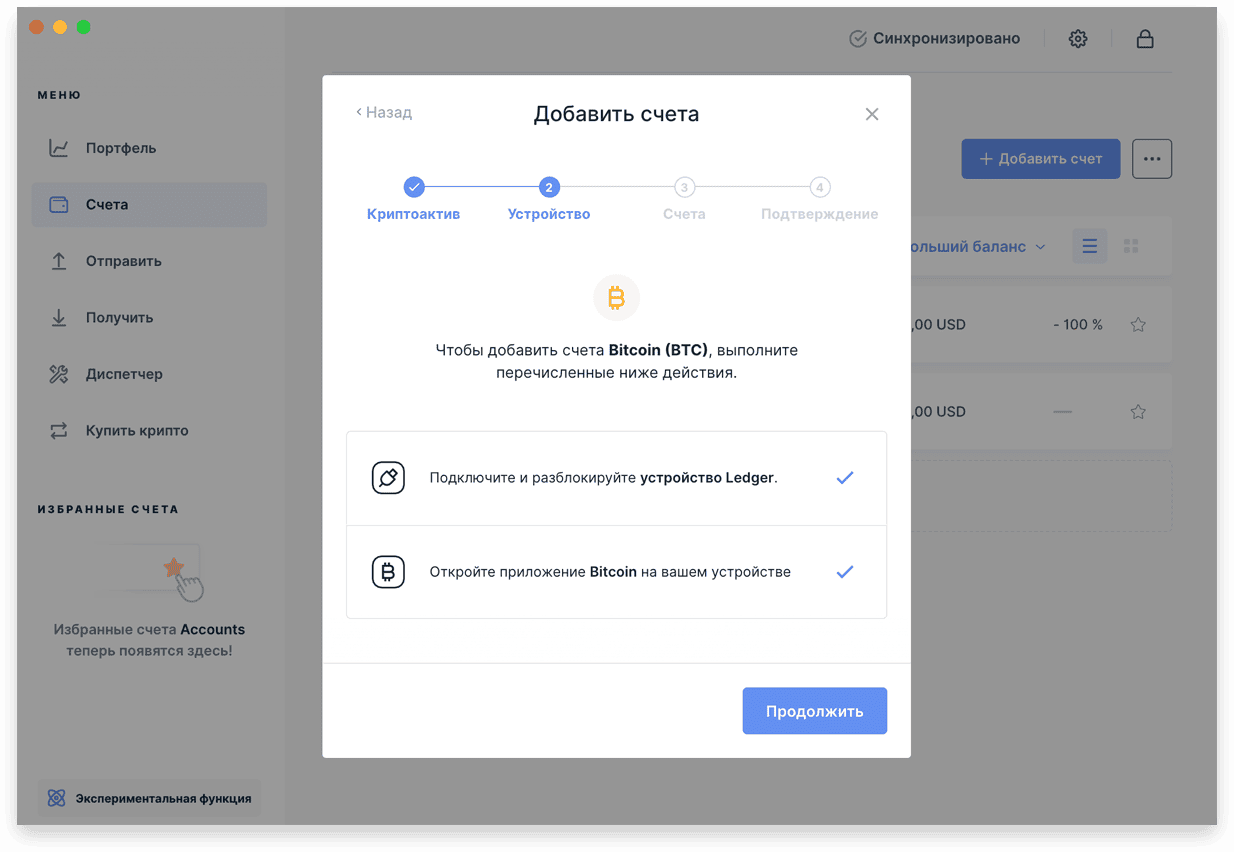Click the Отправить upload arrow icon

click(59, 261)
